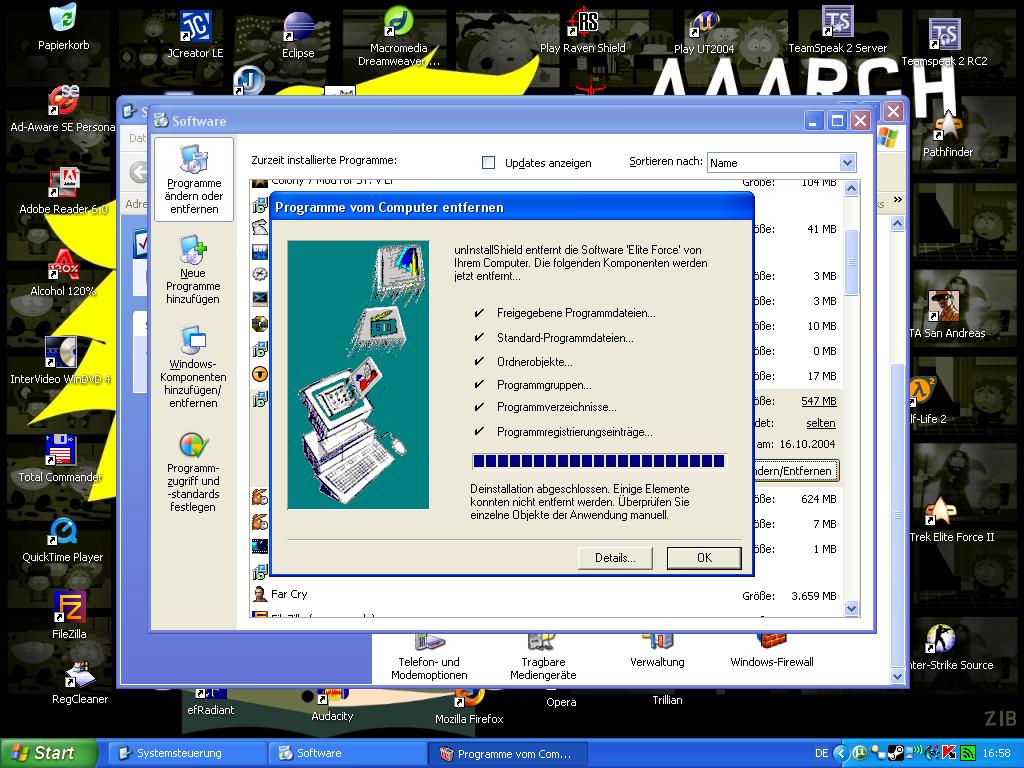
Task: Click the 3.659 MB size text
Action: [x=814, y=596]
